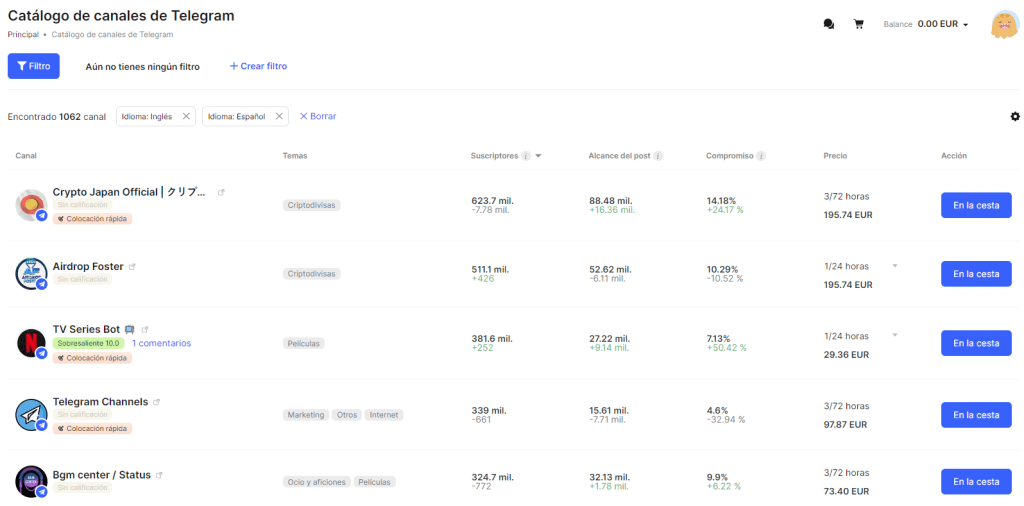The width and height of the screenshot is (1024, 506).
Task: Click the Filtro button
Action: tap(33, 66)
